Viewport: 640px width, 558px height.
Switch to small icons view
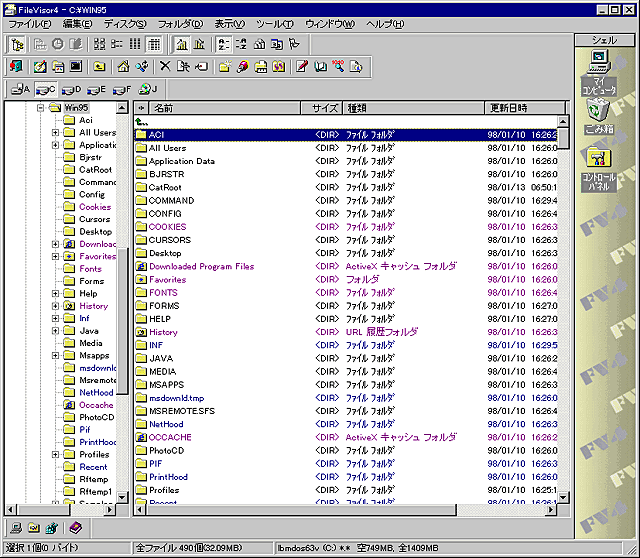pos(117,44)
